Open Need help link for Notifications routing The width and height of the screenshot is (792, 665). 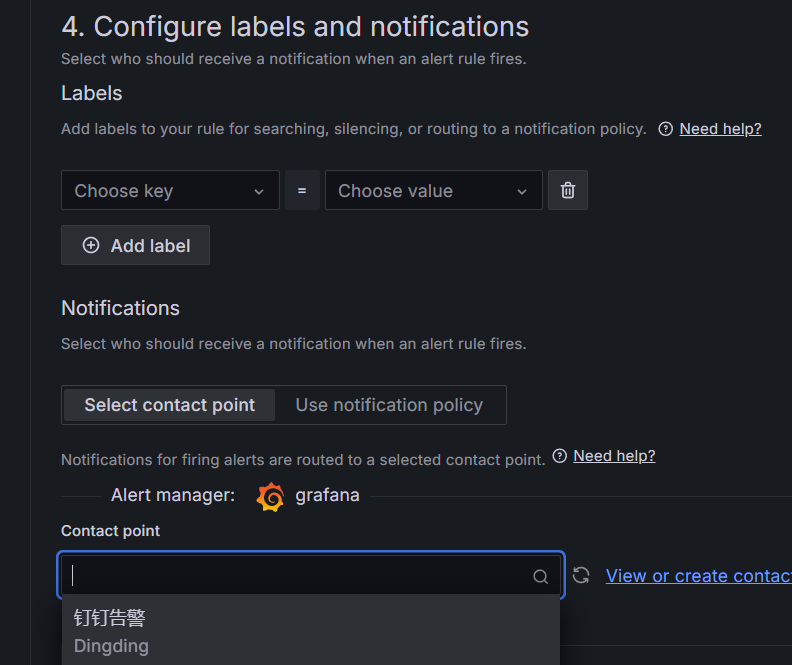(614, 456)
